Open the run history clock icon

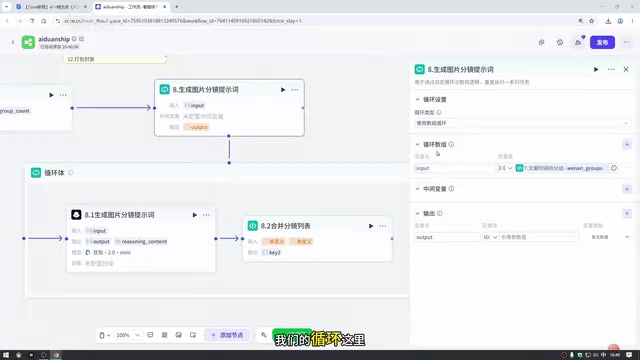pos(560,42)
